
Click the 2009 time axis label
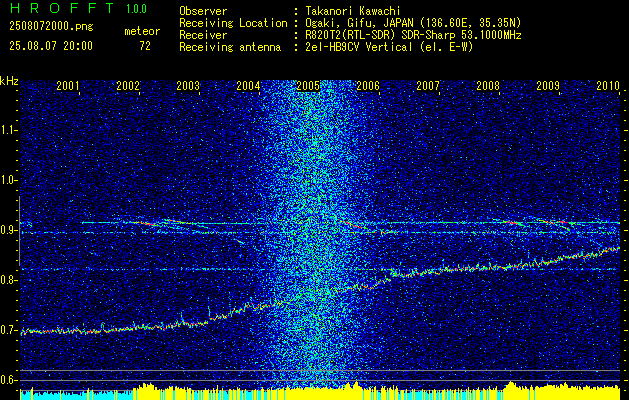548,85
